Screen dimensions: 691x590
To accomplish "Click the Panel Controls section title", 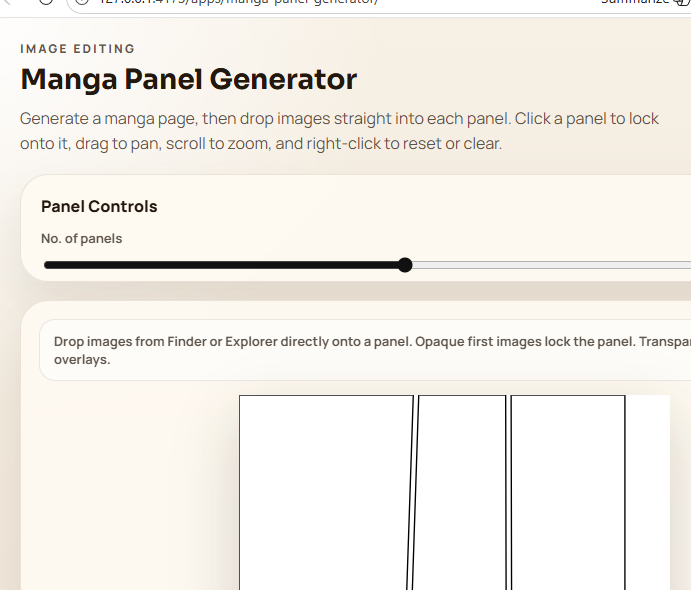I will (99, 207).
